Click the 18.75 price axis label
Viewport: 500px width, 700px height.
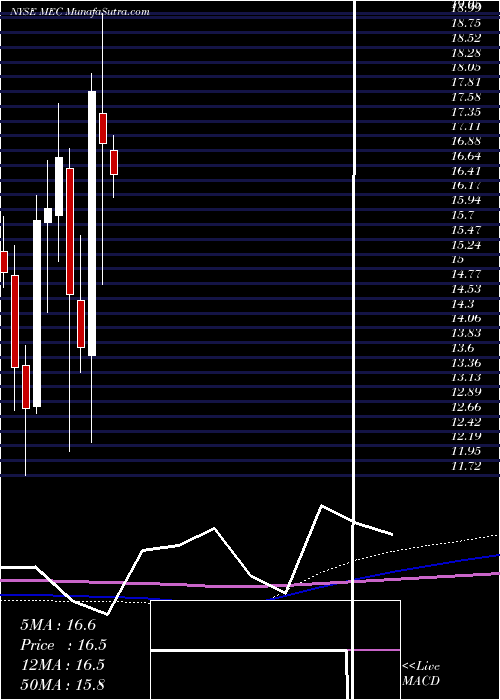tap(466, 24)
